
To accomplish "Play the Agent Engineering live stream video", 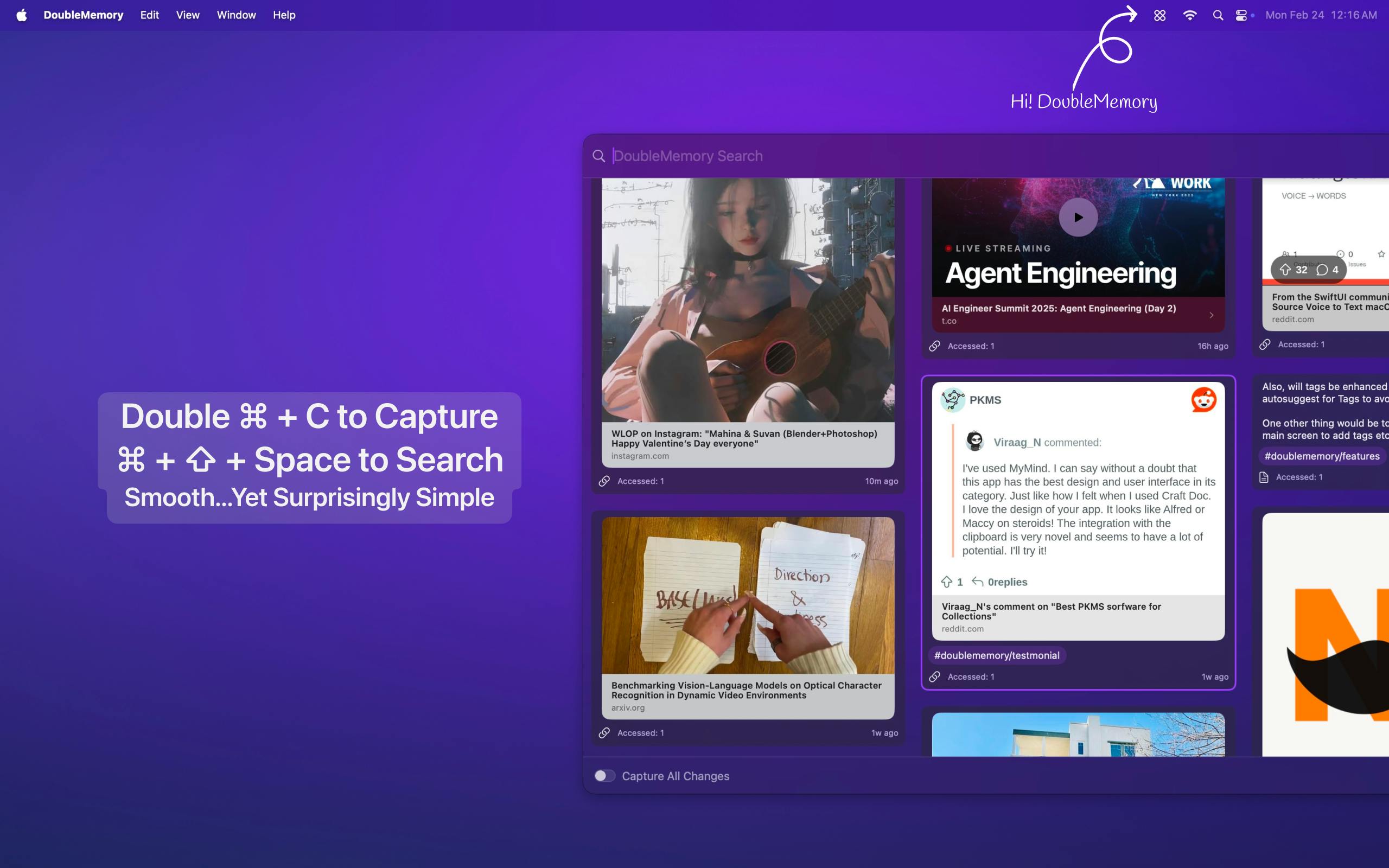I will tap(1078, 218).
